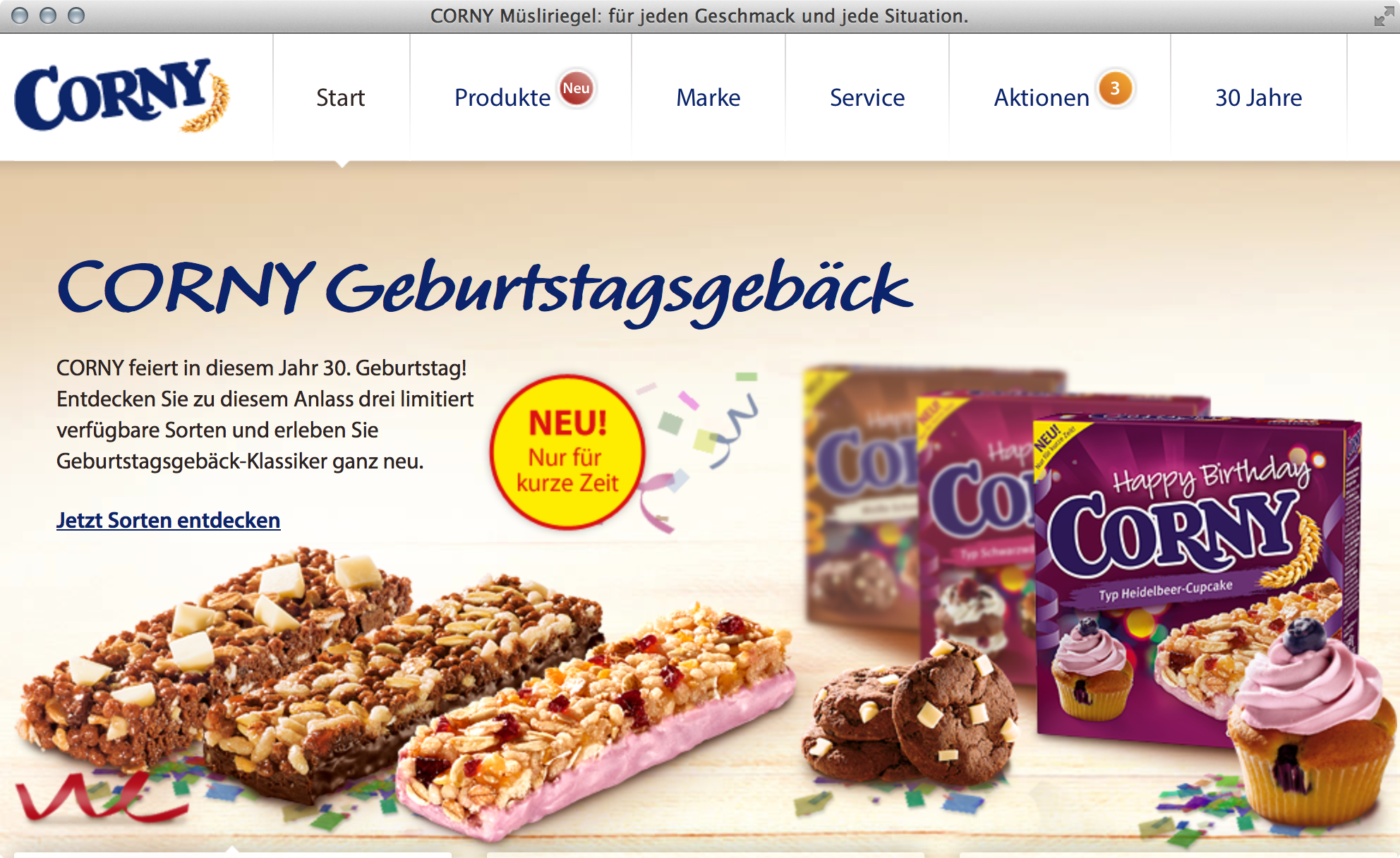
Task: Toggle fullscreen with the titlebar arrows icon
Action: [x=1384, y=16]
